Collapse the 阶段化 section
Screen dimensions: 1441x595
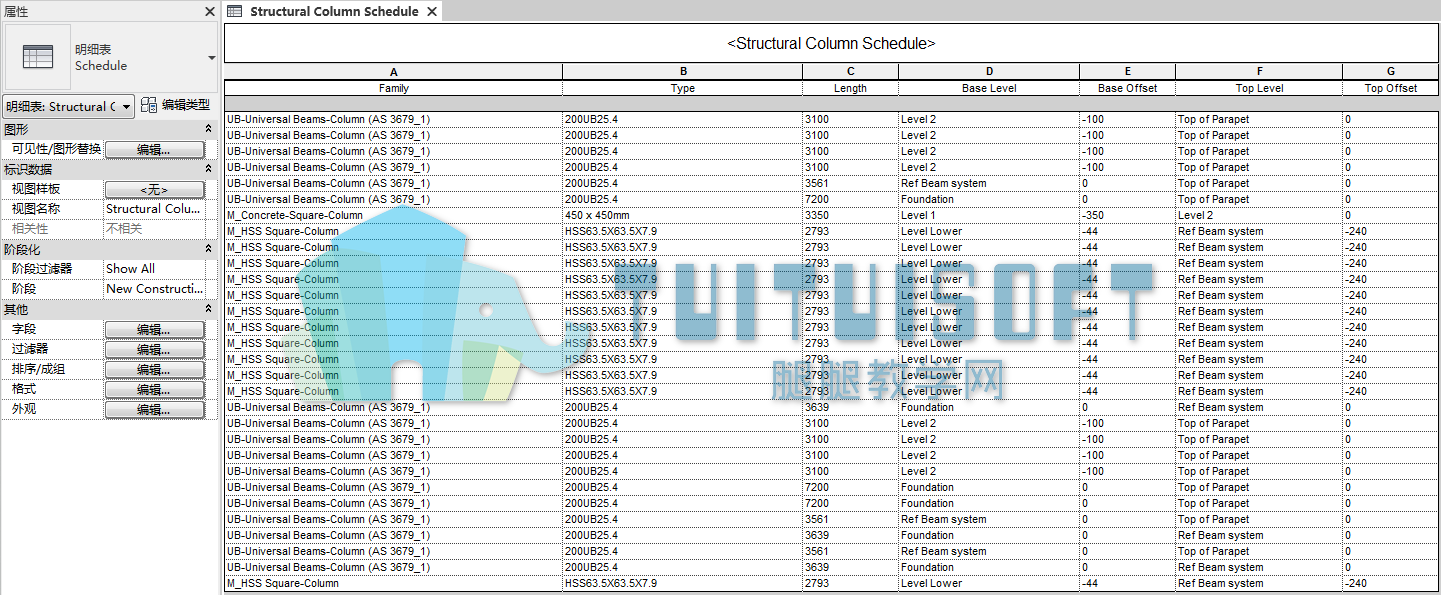(x=208, y=249)
